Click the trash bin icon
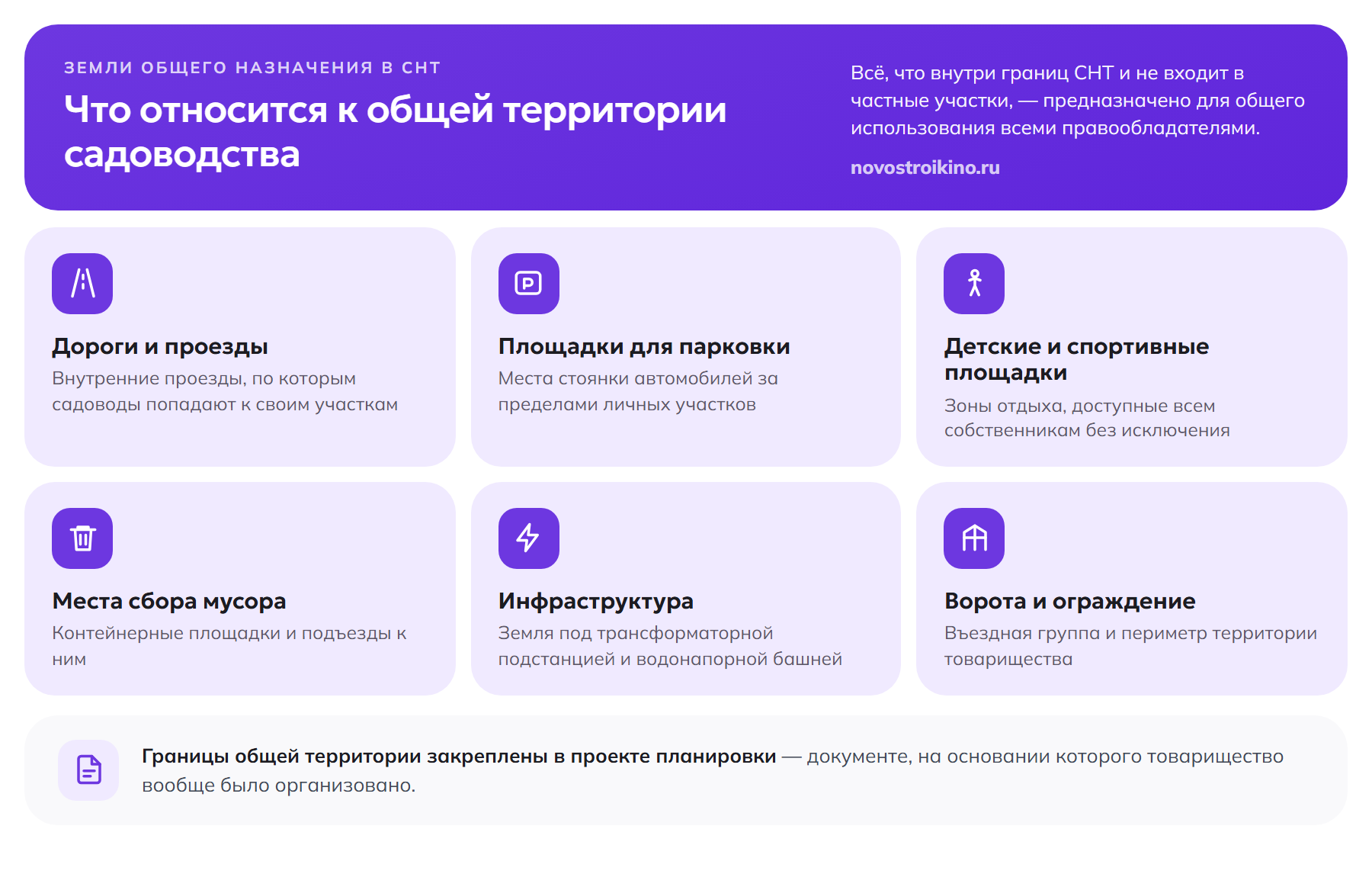This screenshot has width=1372, height=874. 82,538
